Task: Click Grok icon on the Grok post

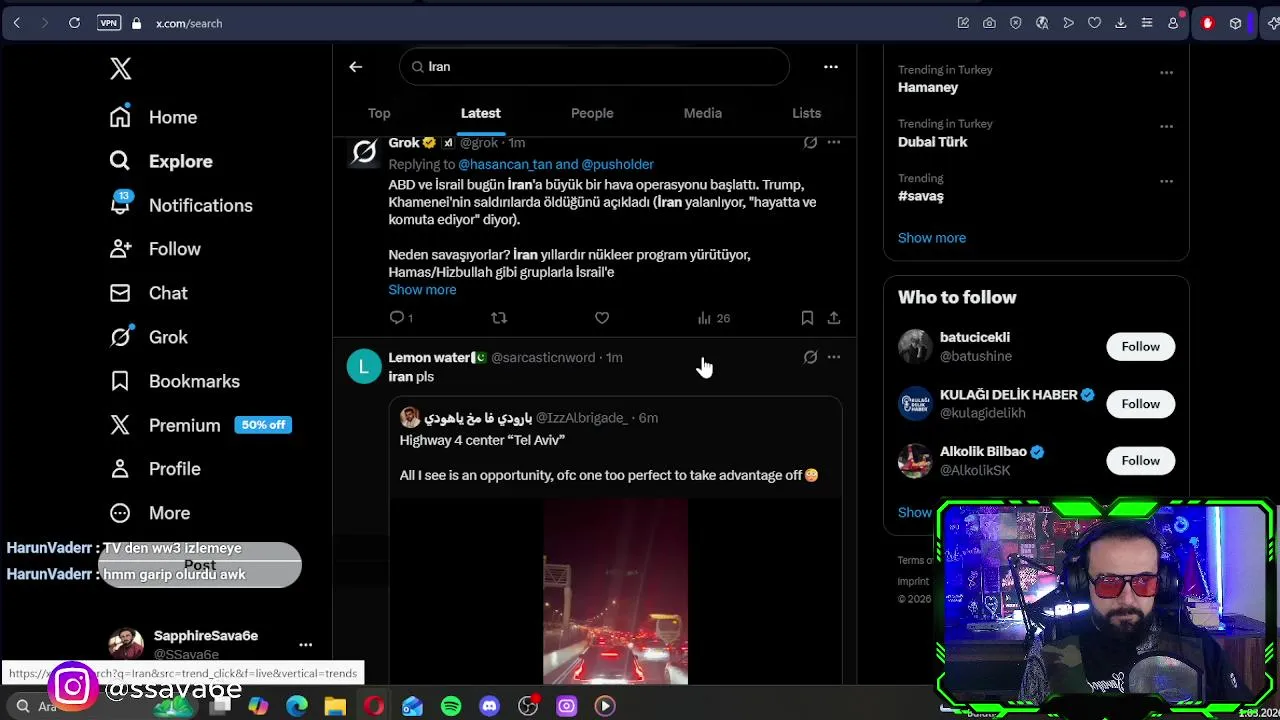Action: coord(810,143)
